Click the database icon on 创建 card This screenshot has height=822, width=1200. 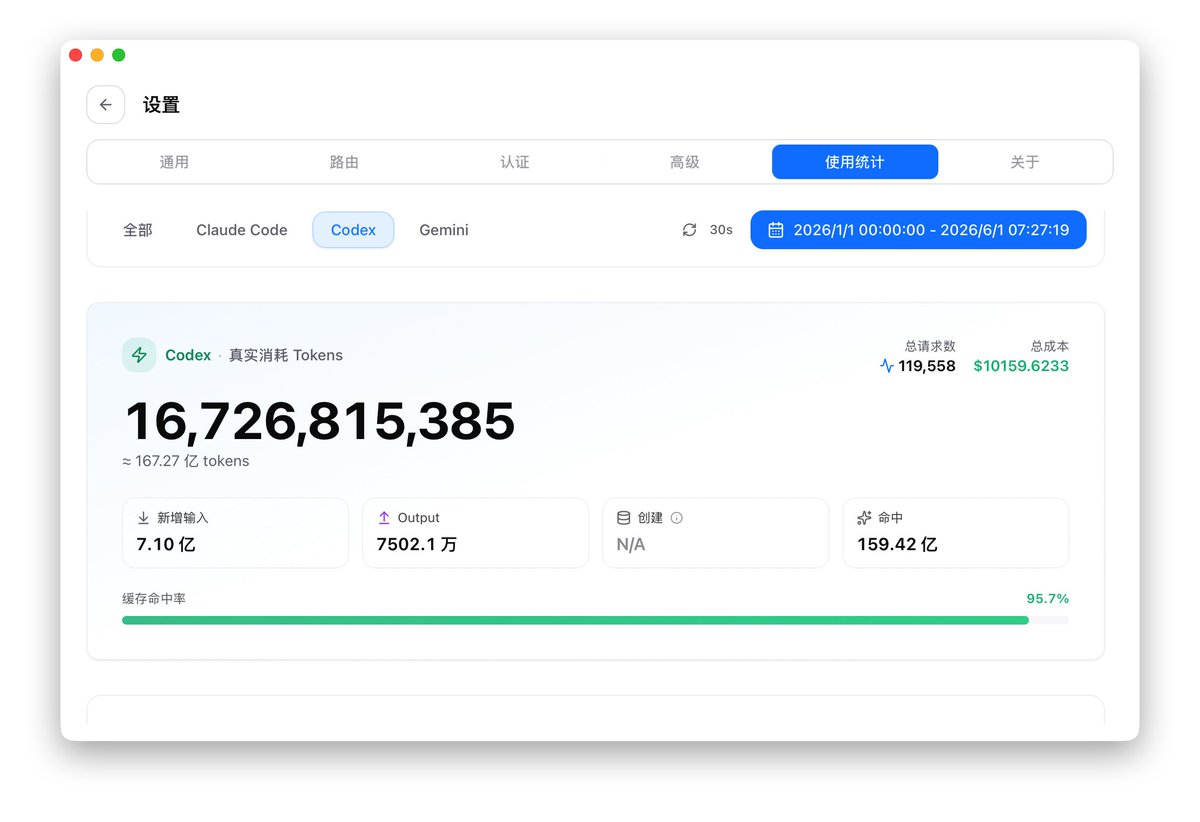[623, 518]
